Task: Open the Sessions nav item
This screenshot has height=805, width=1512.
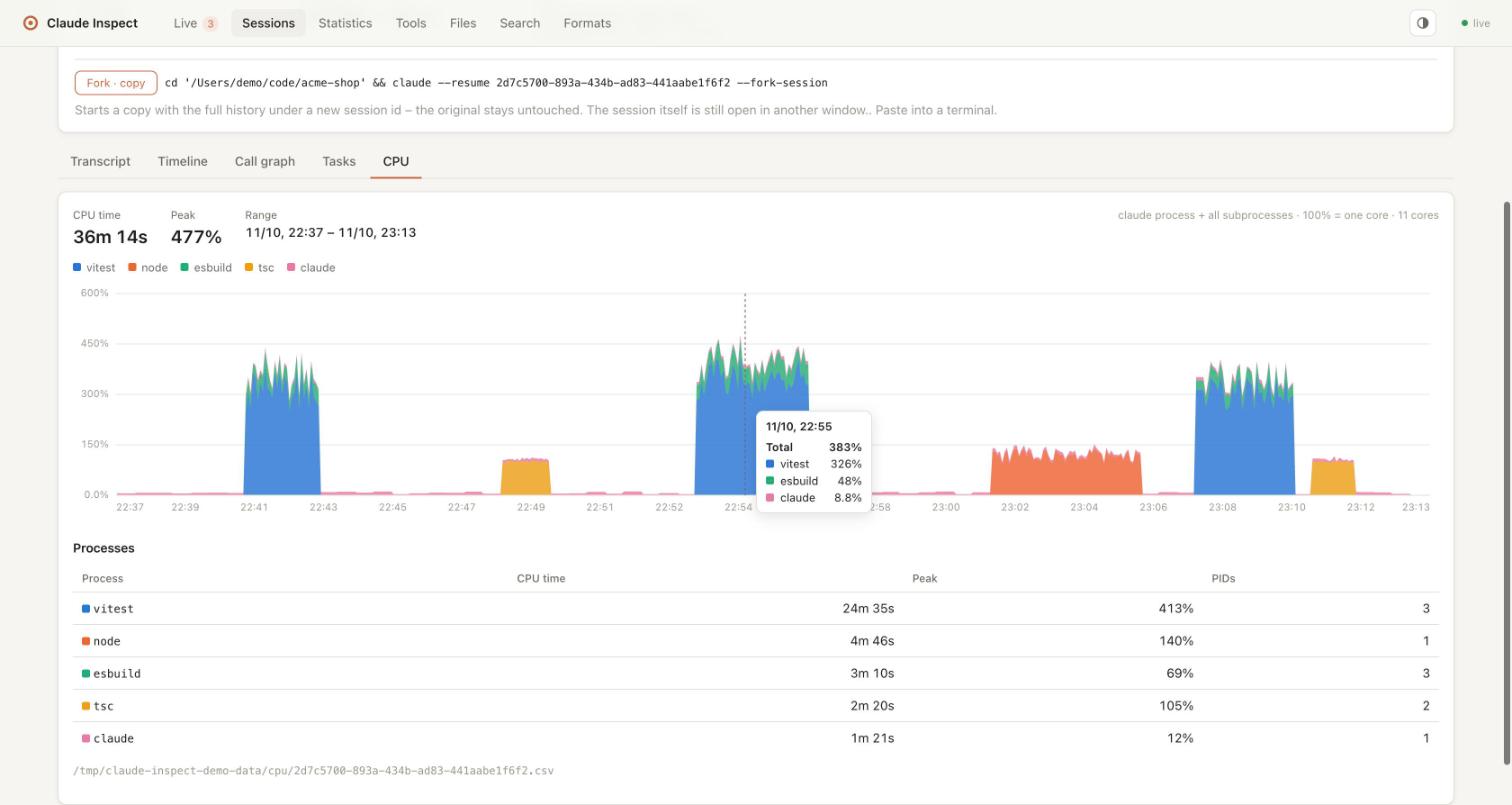Action: coord(268,23)
